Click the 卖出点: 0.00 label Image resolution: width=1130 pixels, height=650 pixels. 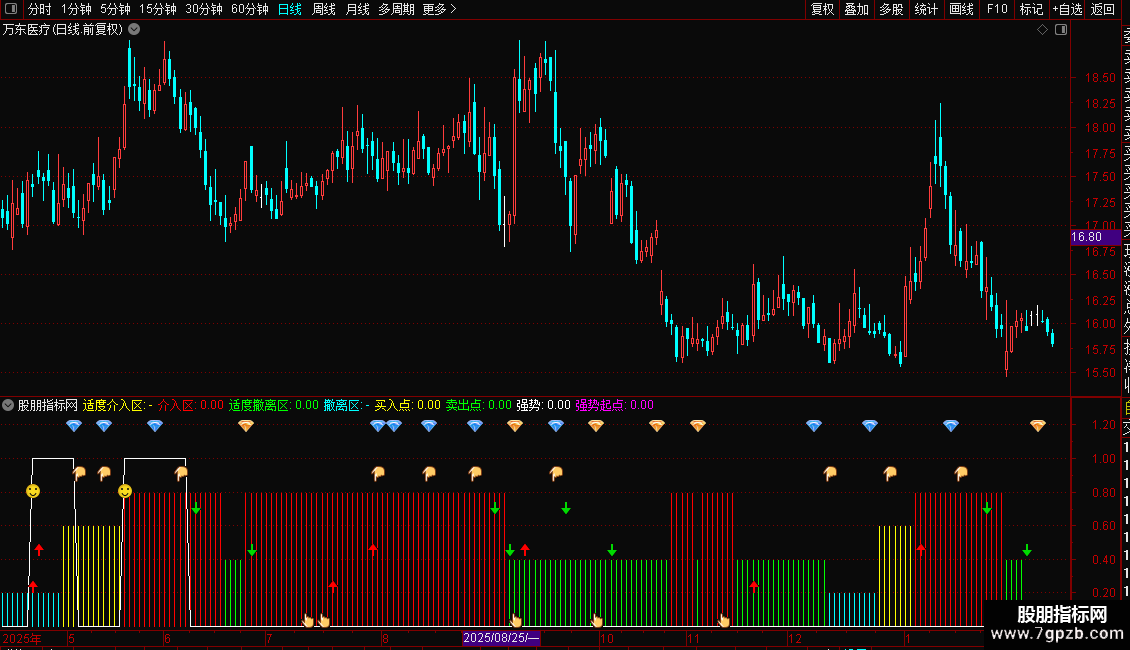point(479,405)
